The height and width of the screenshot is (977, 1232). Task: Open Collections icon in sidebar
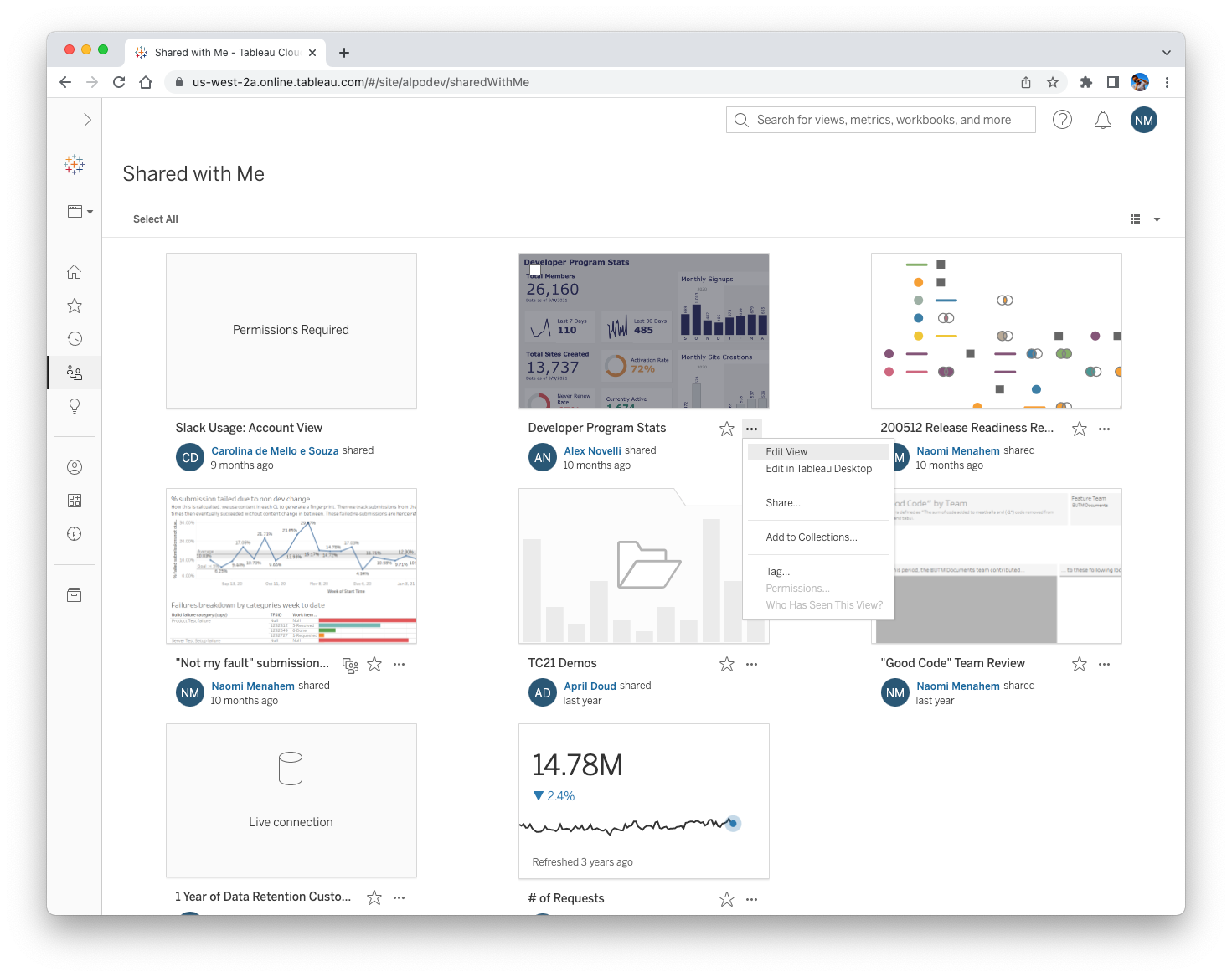pyautogui.click(x=75, y=501)
